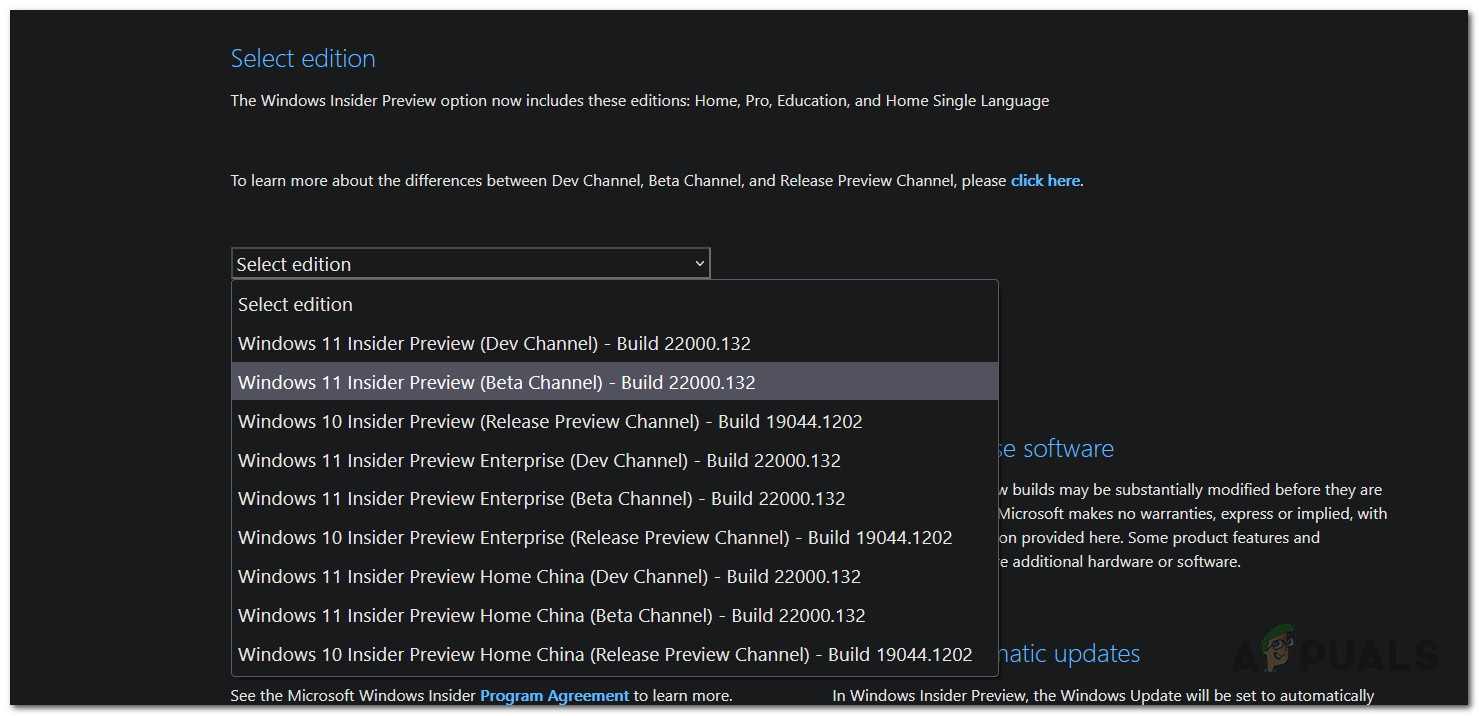Open the Program Agreement link
Image resolution: width=1479 pixels, height=716 pixels.
coord(554,695)
